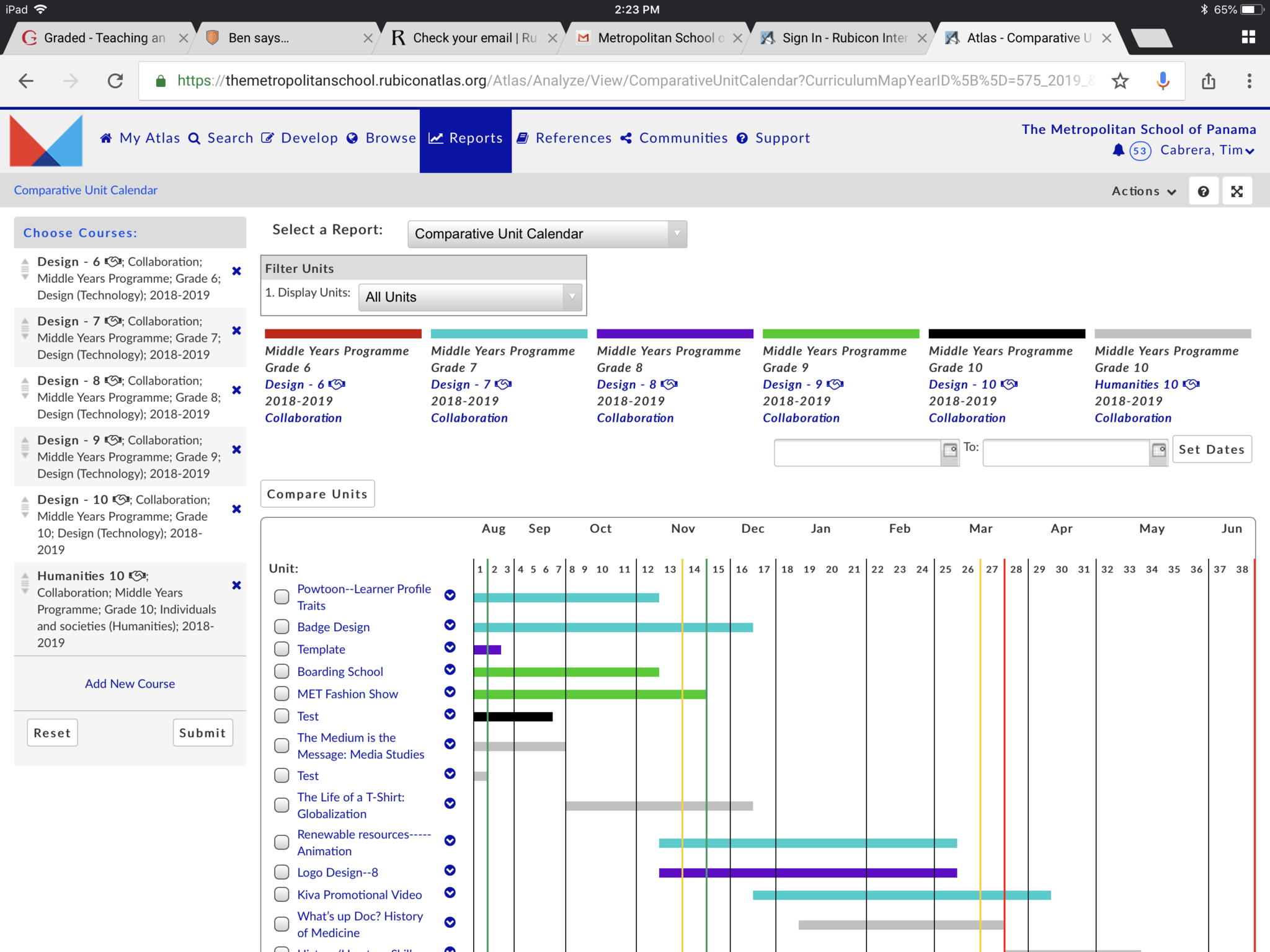Bookmark page with the star icon
Screen dimensions: 1270x952
(x=1120, y=81)
